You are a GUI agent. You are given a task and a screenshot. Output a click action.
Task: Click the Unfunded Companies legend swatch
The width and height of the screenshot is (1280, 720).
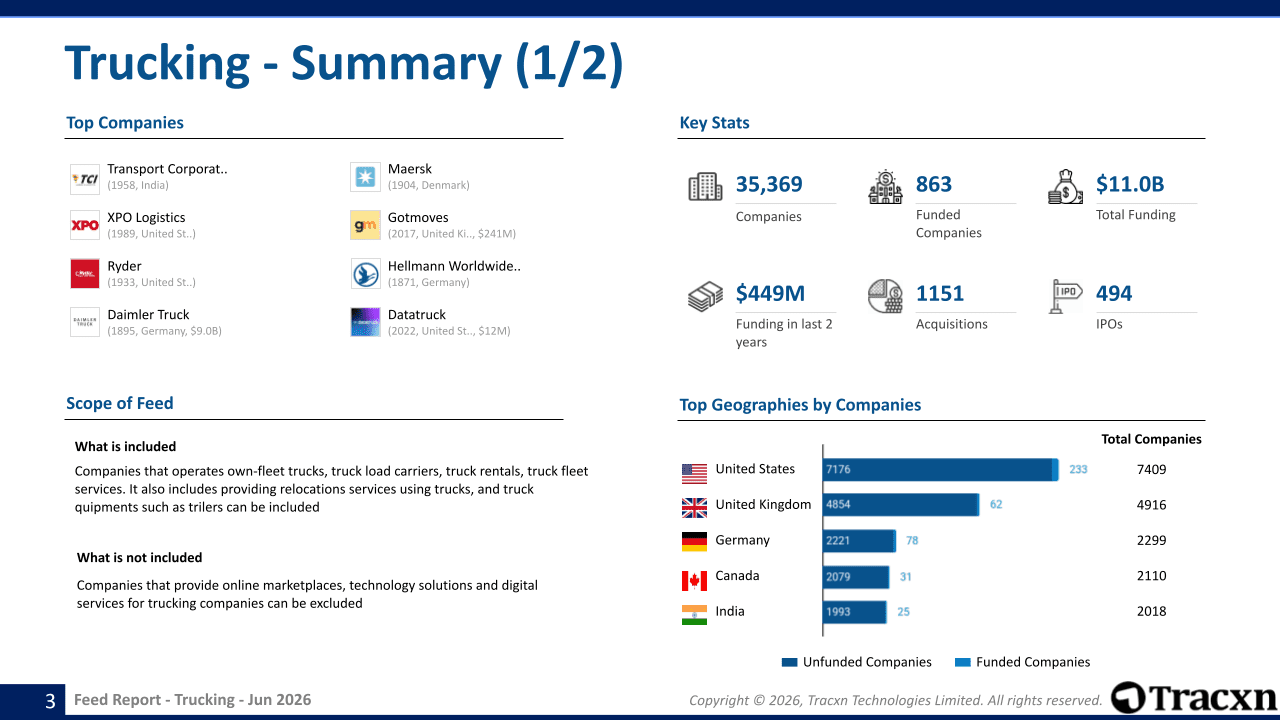(x=789, y=662)
